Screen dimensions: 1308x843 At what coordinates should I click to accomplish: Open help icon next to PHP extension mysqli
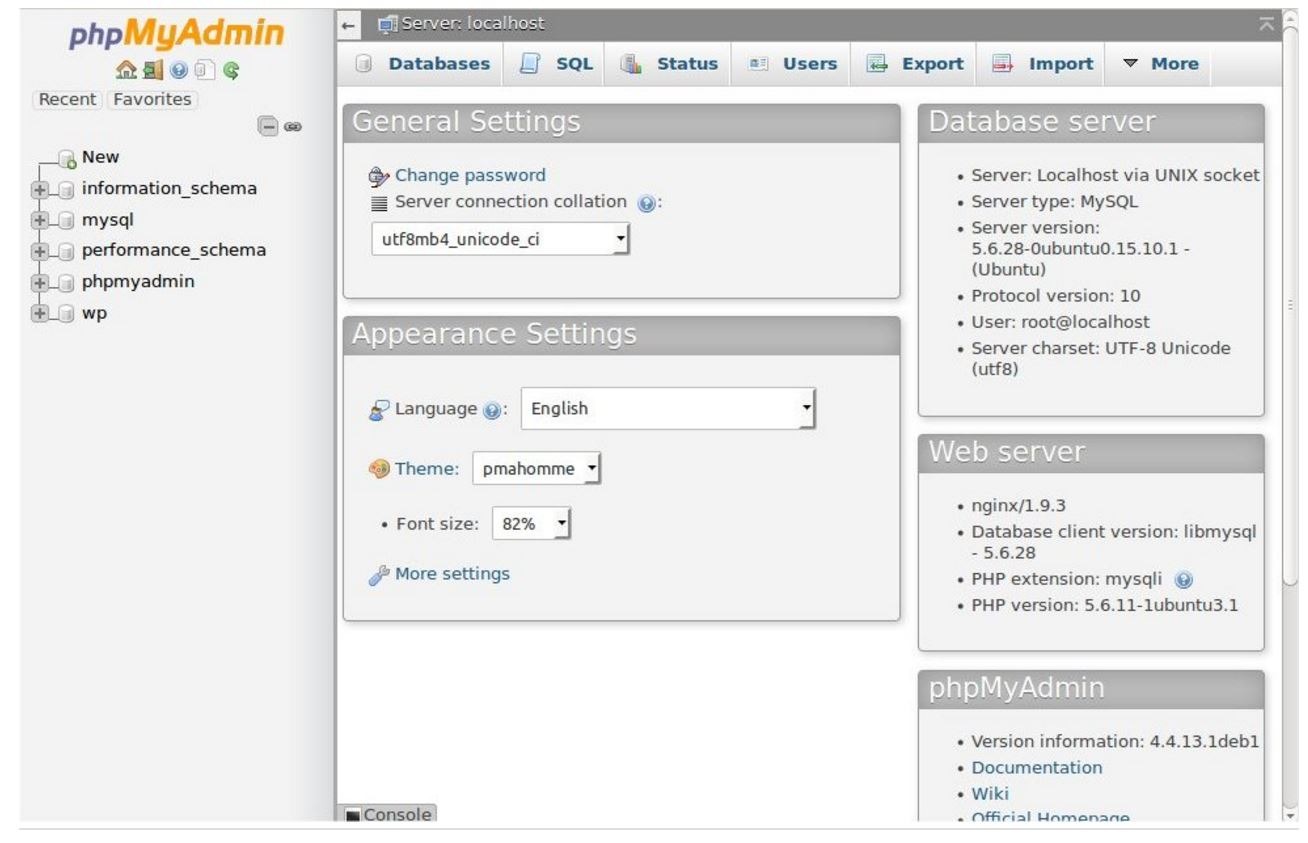coord(1185,579)
